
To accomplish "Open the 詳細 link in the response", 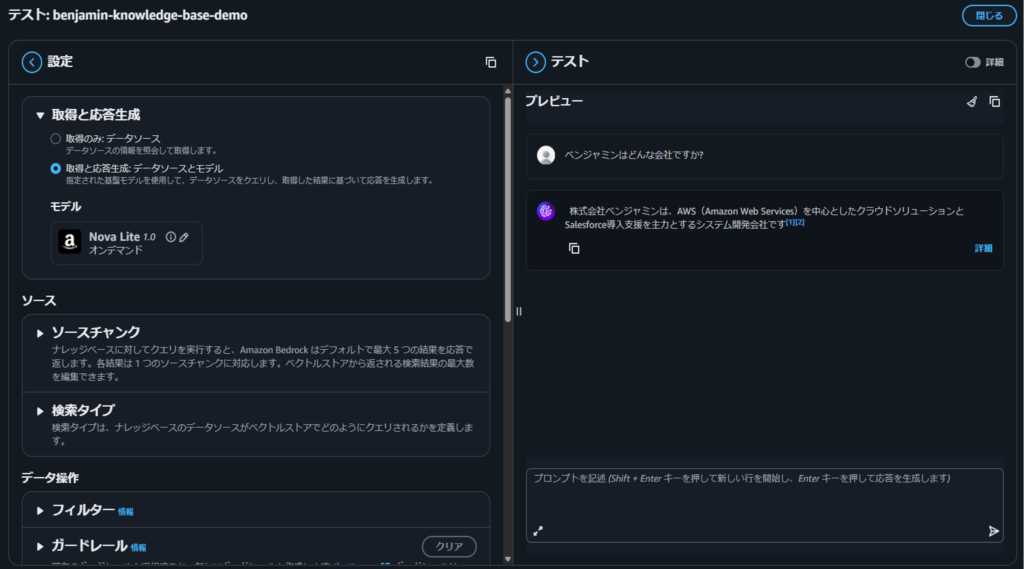I will pos(984,248).
